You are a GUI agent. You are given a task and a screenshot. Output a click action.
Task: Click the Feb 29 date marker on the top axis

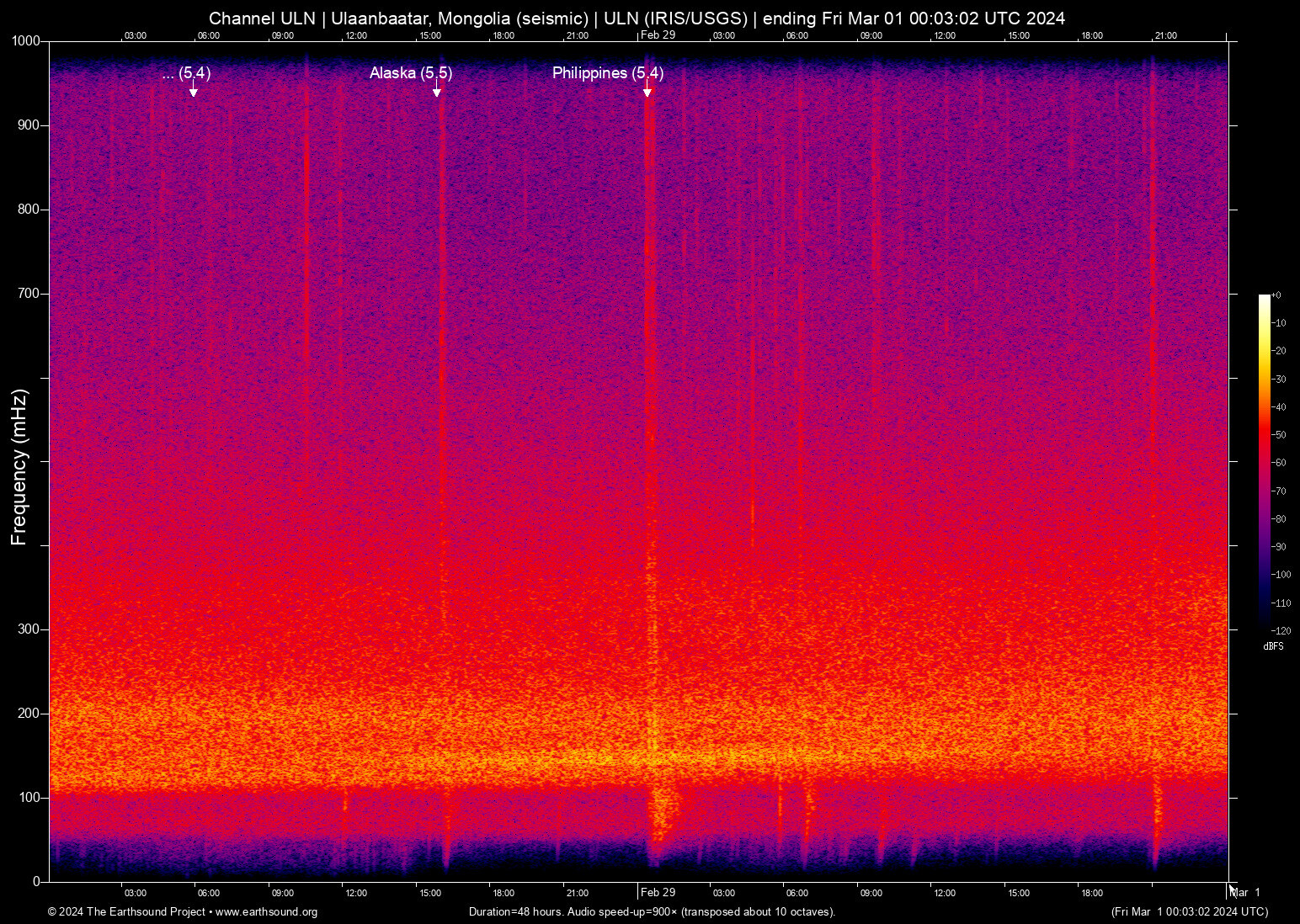[x=658, y=35]
